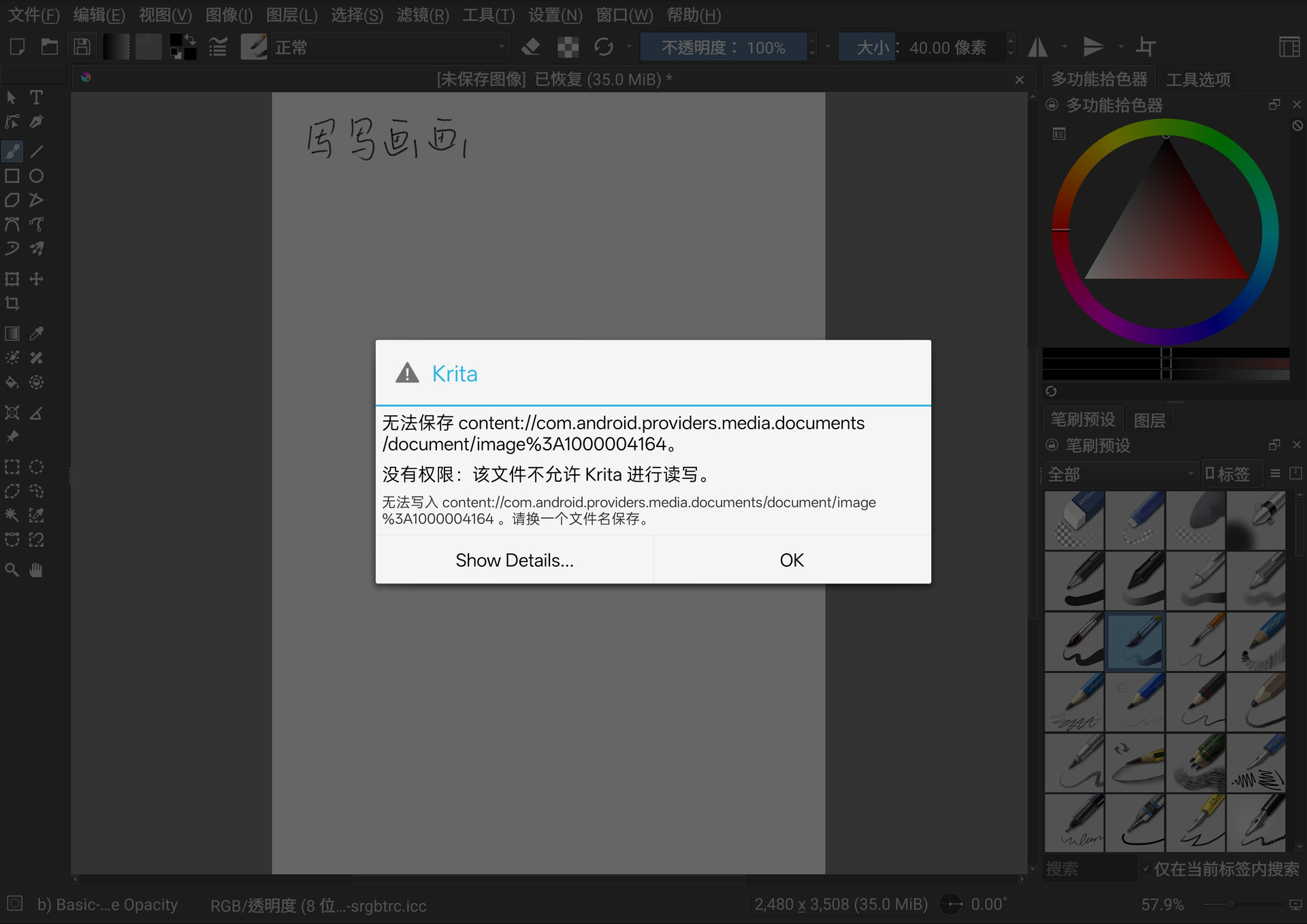
Task: Select the Pan hand tool
Action: tap(37, 570)
